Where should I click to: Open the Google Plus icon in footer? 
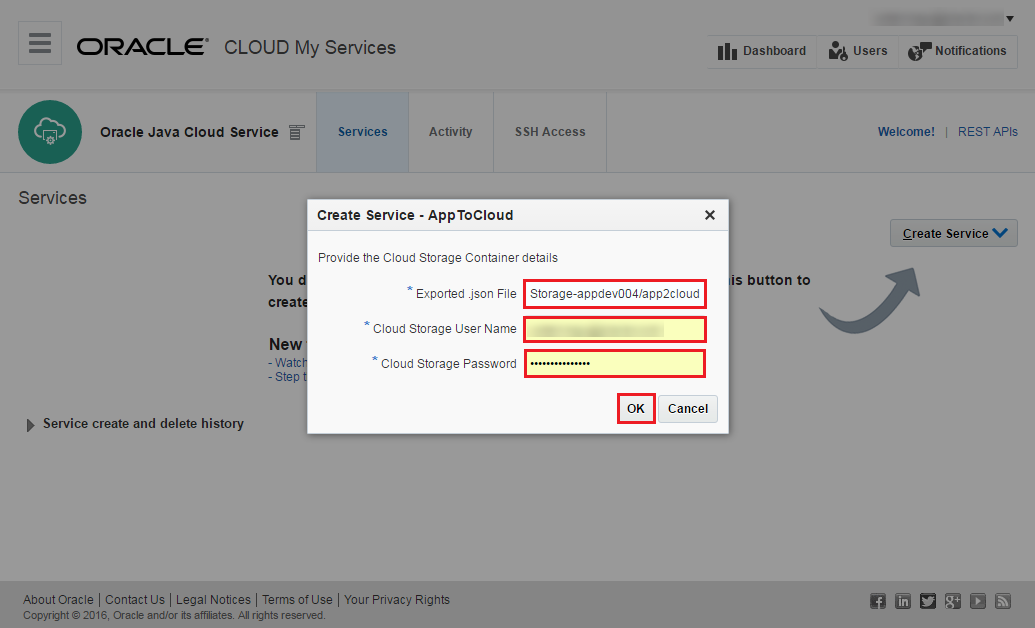[x=952, y=601]
